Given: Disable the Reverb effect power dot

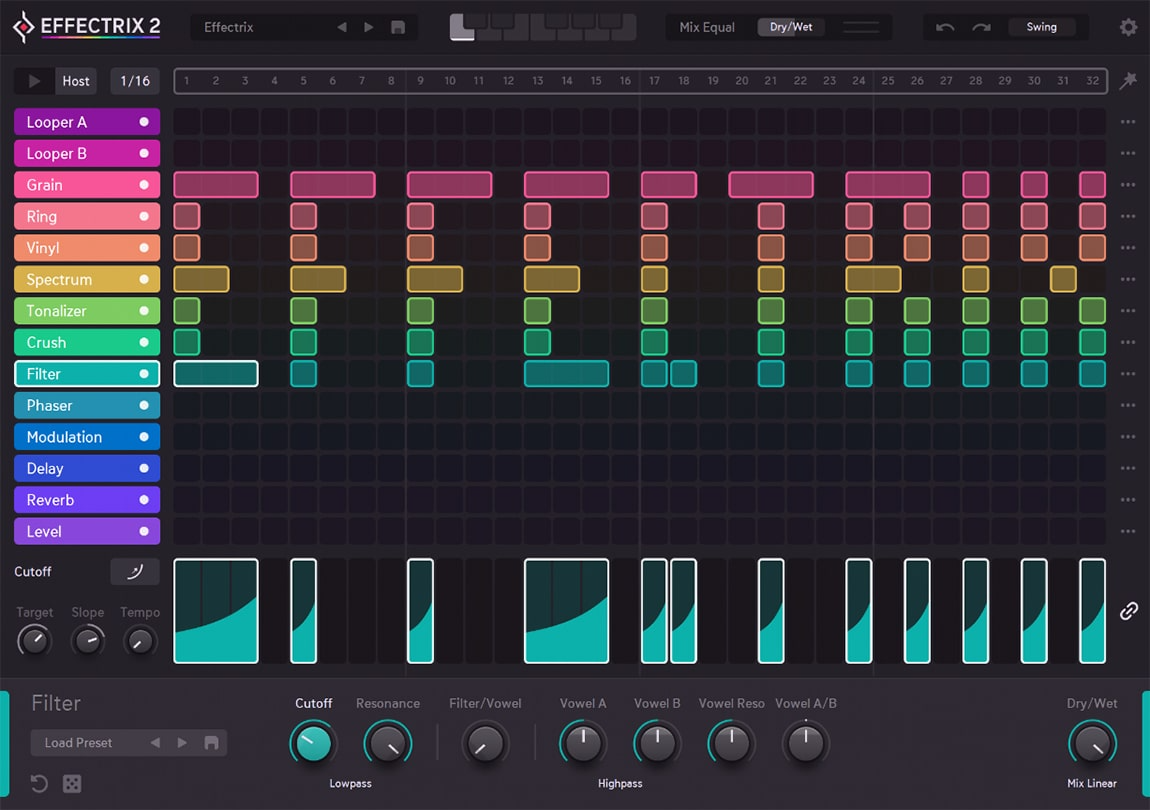Looking at the screenshot, I should tap(144, 500).
